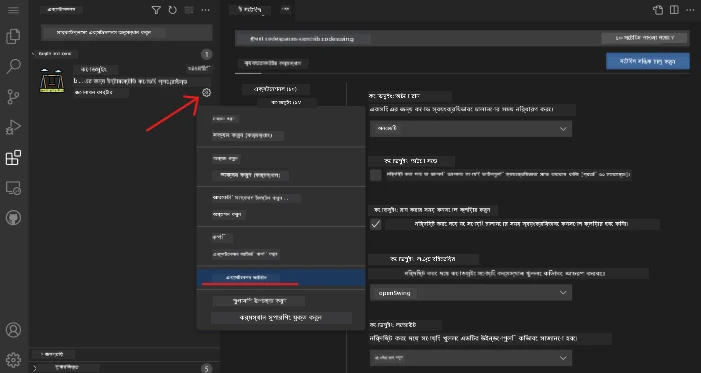This screenshot has height=373, width=701.
Task: Open the Remote Explorer view
Action: click(x=13, y=188)
